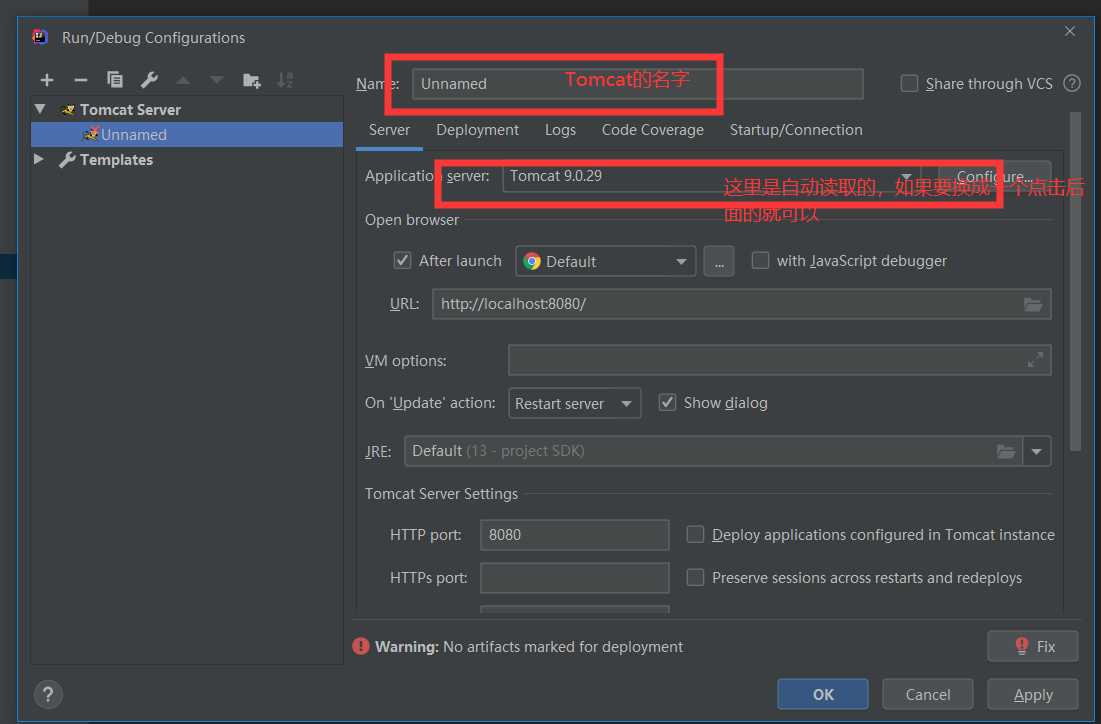
Task: Uncheck After launch checkbox
Action: point(402,261)
